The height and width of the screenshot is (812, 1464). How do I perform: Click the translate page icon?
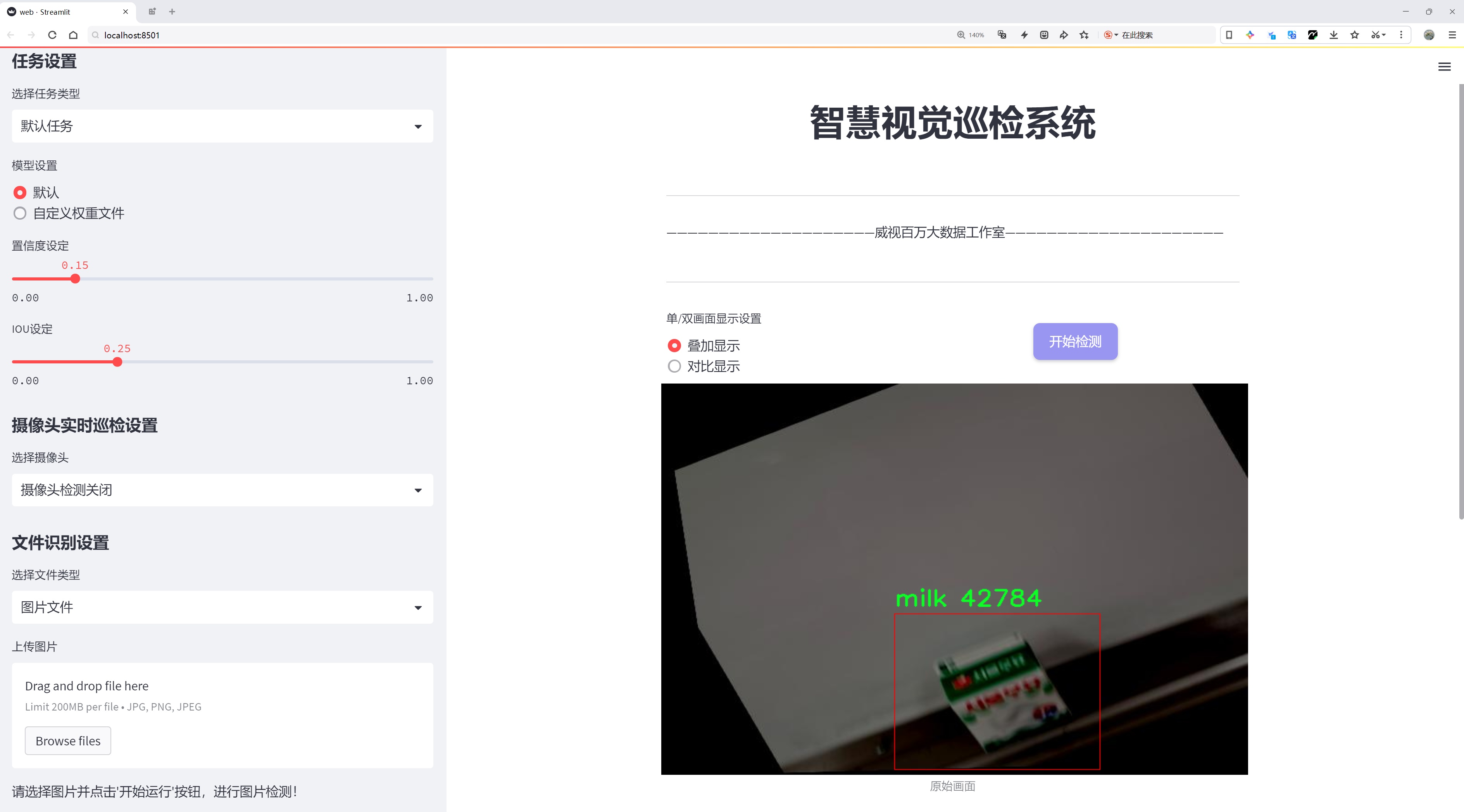[x=1002, y=35]
